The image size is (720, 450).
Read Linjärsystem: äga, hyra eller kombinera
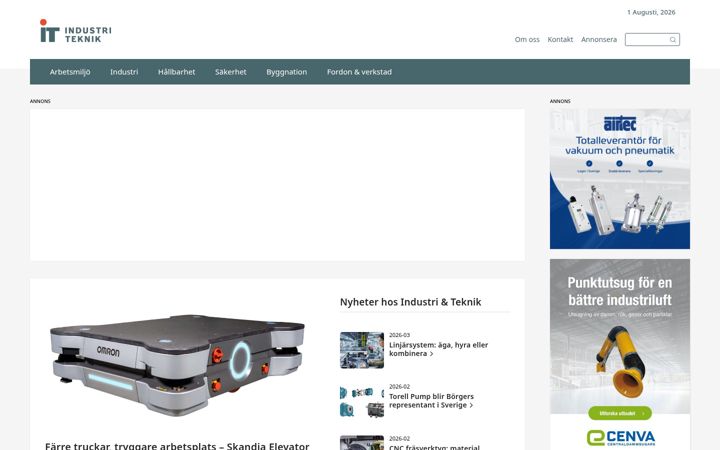click(439, 349)
